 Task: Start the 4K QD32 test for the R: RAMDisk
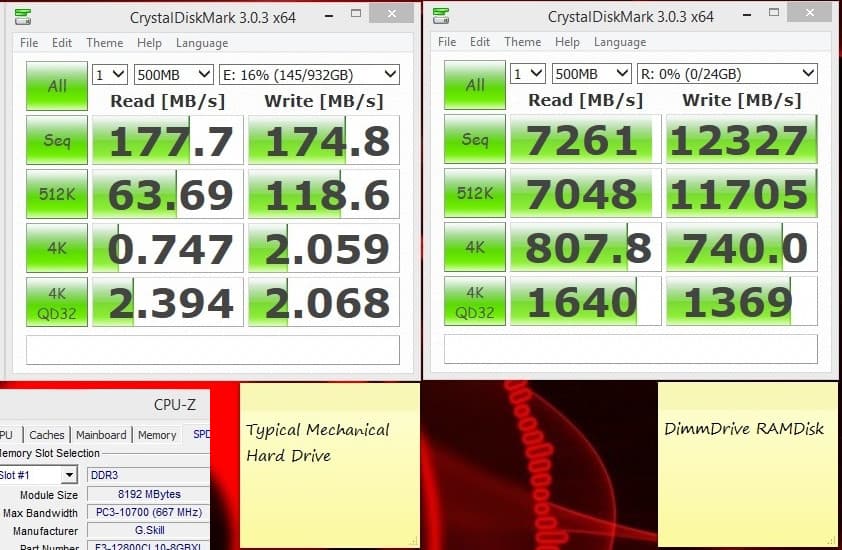(475, 302)
